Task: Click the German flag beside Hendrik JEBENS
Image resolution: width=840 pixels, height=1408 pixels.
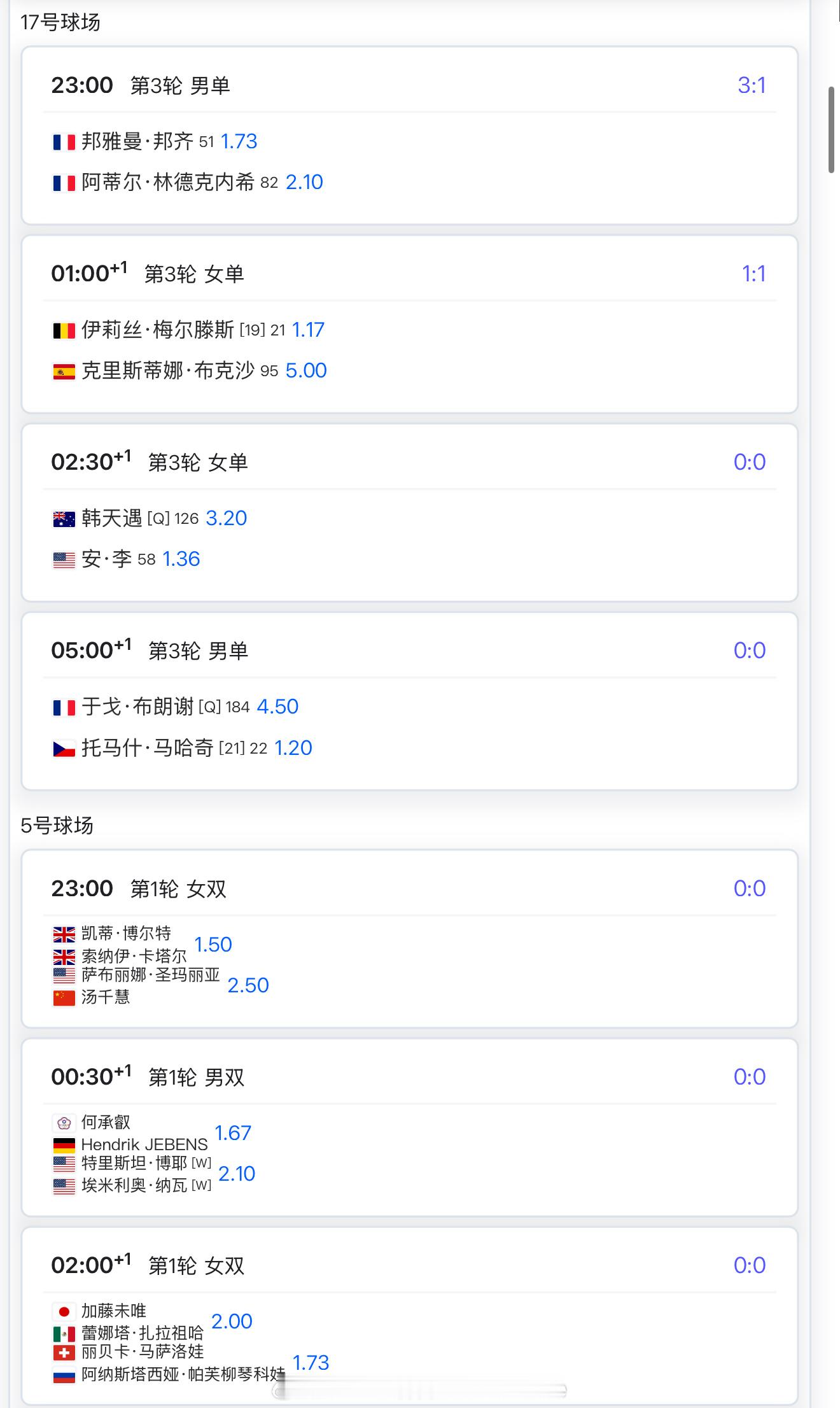Action: click(x=64, y=1145)
